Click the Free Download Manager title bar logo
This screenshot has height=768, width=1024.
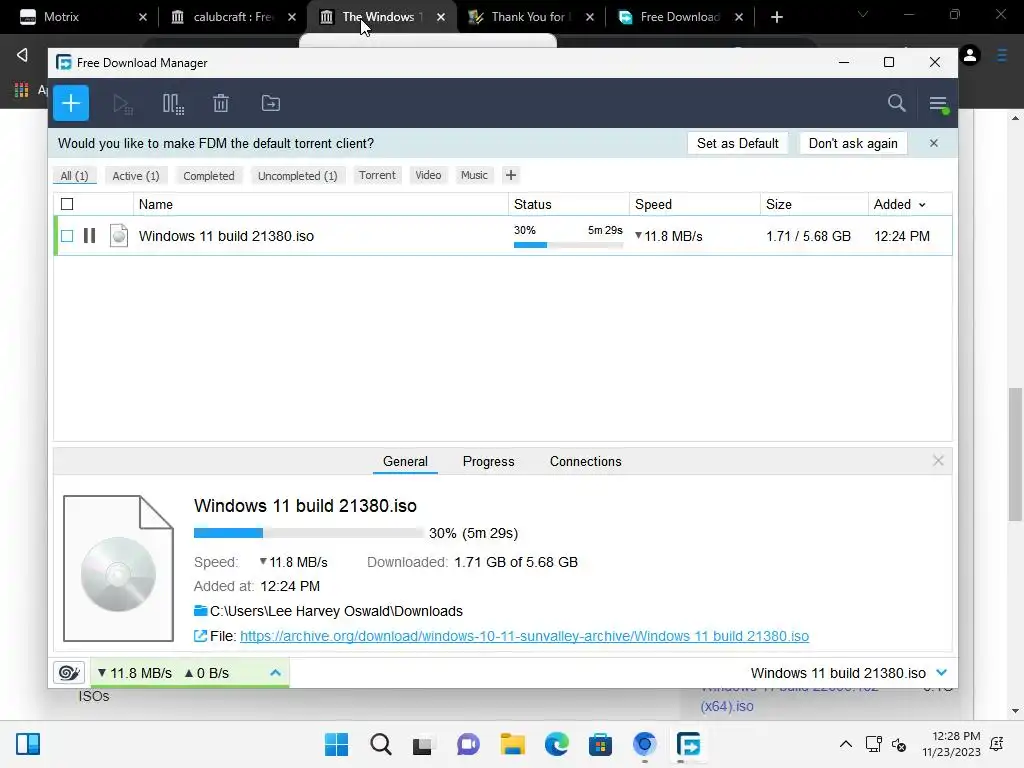click(64, 63)
